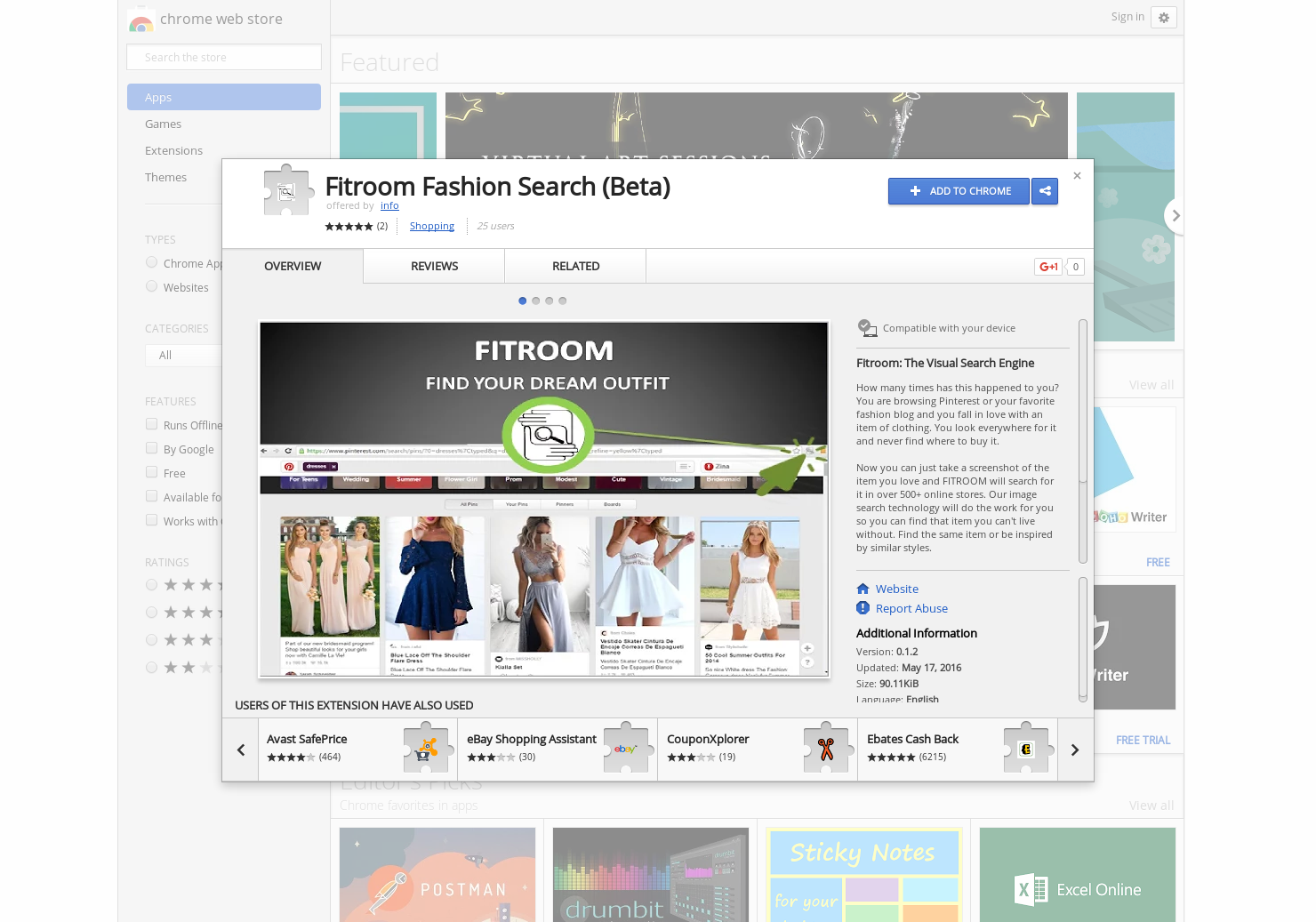Check the Runs Offline filter
The width and height of the screenshot is (1316, 922).
coord(151,423)
